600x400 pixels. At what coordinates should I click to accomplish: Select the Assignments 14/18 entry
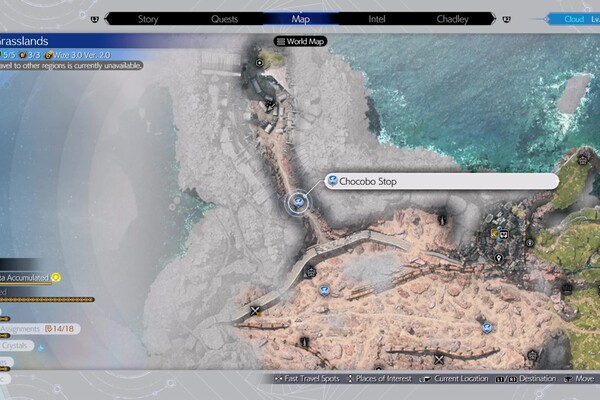(40, 329)
